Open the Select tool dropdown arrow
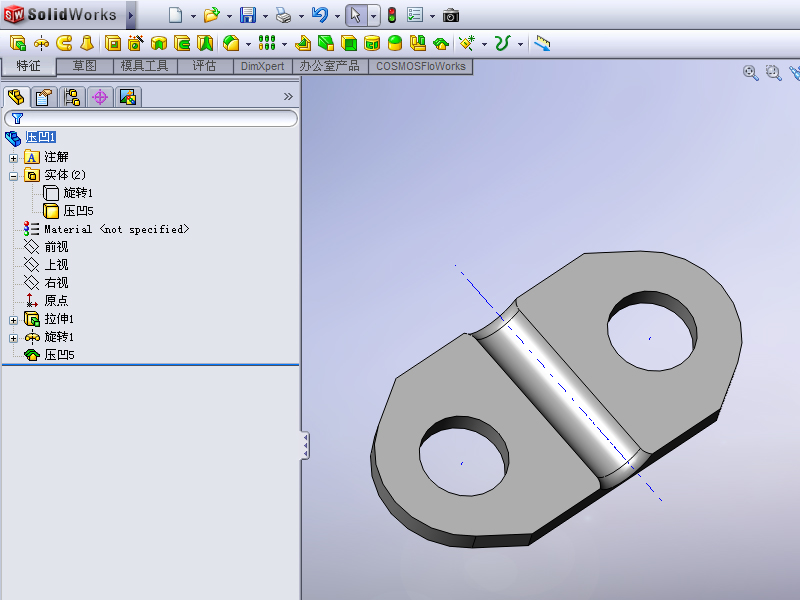 pos(373,16)
